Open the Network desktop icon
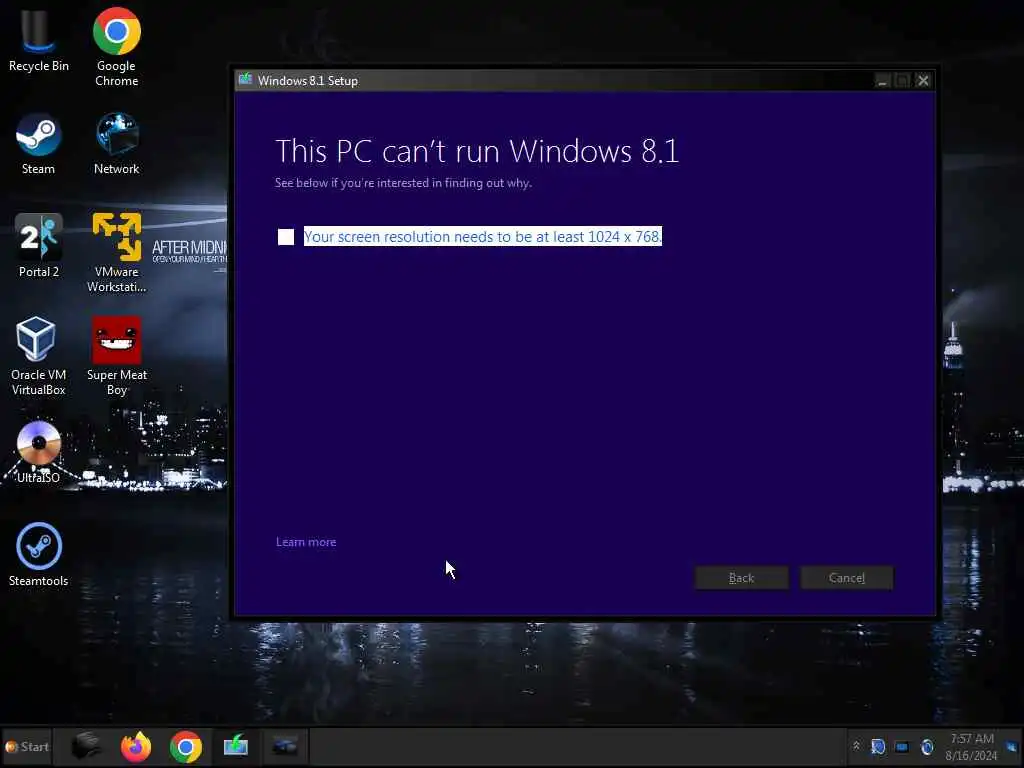Viewport: 1024px width, 768px height. pos(116,144)
